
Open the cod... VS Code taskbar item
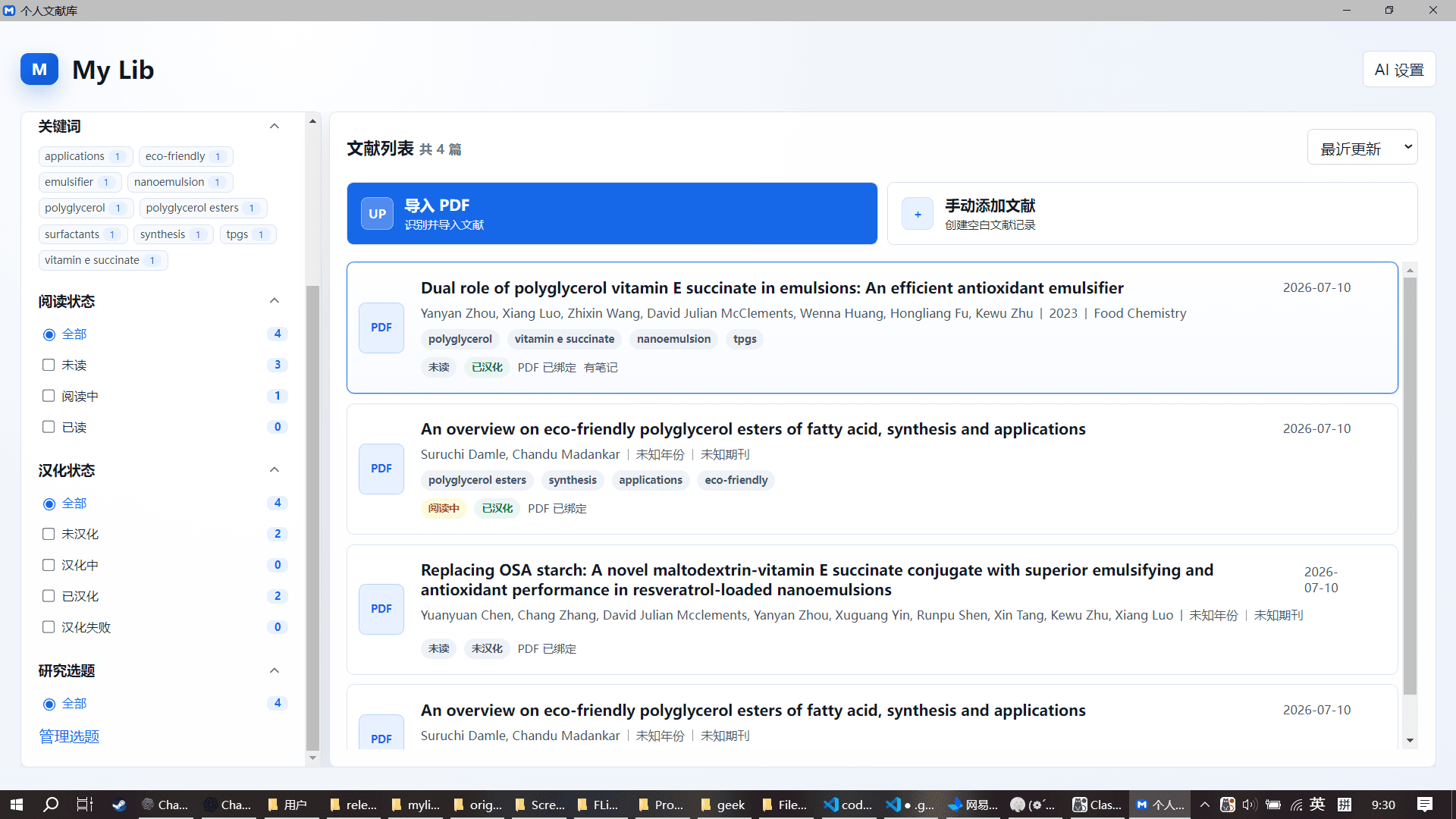pos(848,805)
